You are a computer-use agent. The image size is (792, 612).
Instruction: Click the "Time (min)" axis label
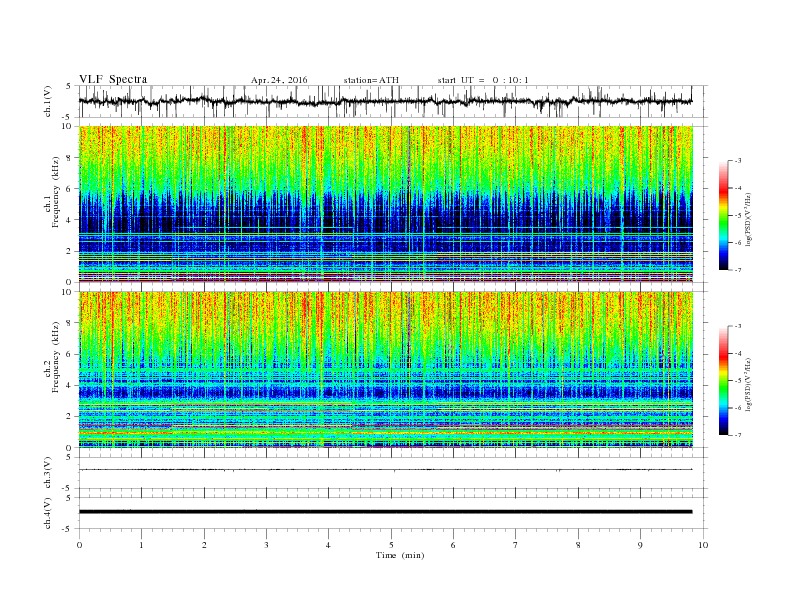(x=400, y=555)
